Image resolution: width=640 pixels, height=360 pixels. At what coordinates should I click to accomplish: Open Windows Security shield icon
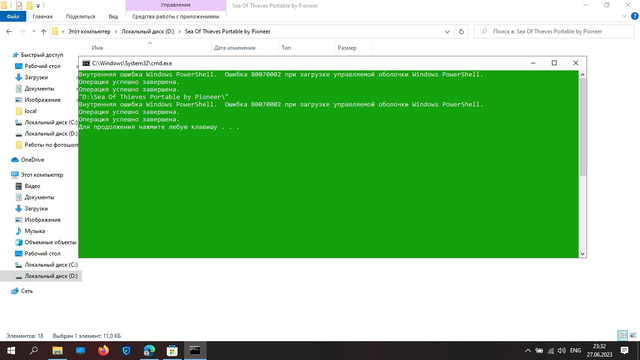point(127,350)
